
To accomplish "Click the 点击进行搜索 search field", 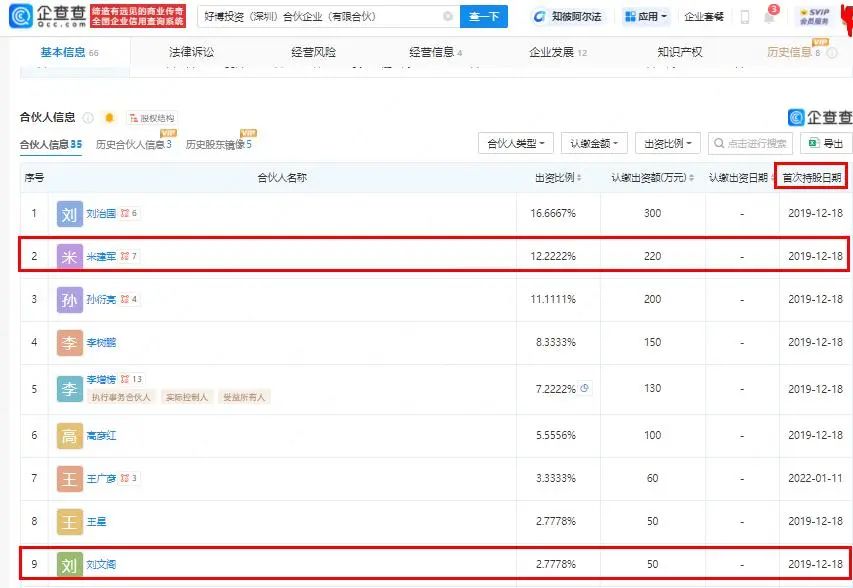I will tap(750, 144).
